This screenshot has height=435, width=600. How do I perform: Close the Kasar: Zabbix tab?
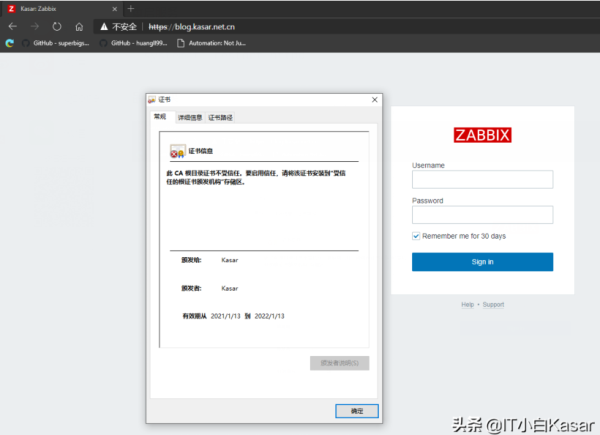tap(114, 9)
